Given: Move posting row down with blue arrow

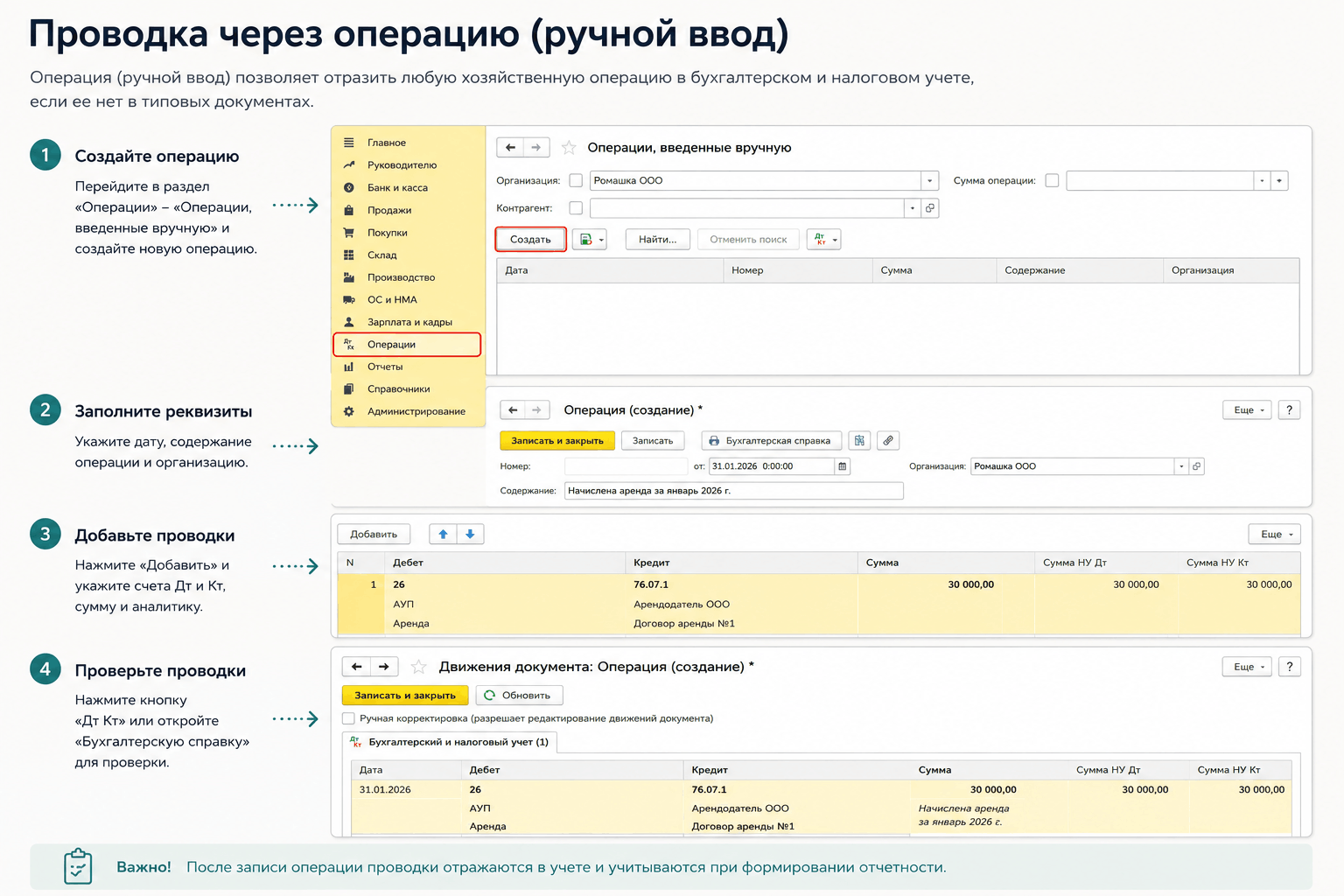Looking at the screenshot, I should (x=471, y=535).
